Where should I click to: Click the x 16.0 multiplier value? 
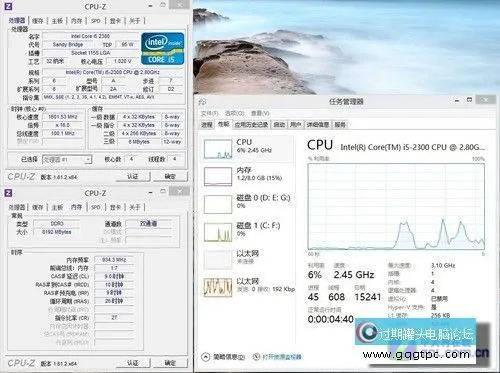coord(63,125)
